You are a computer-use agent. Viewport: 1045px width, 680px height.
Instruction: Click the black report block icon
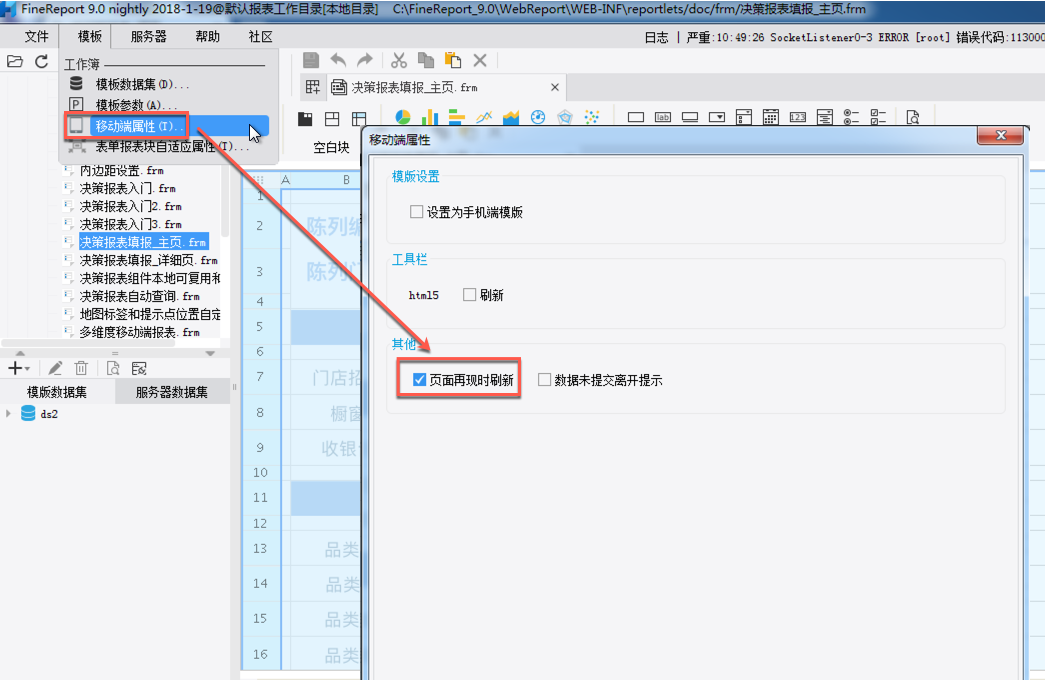tap(305, 119)
